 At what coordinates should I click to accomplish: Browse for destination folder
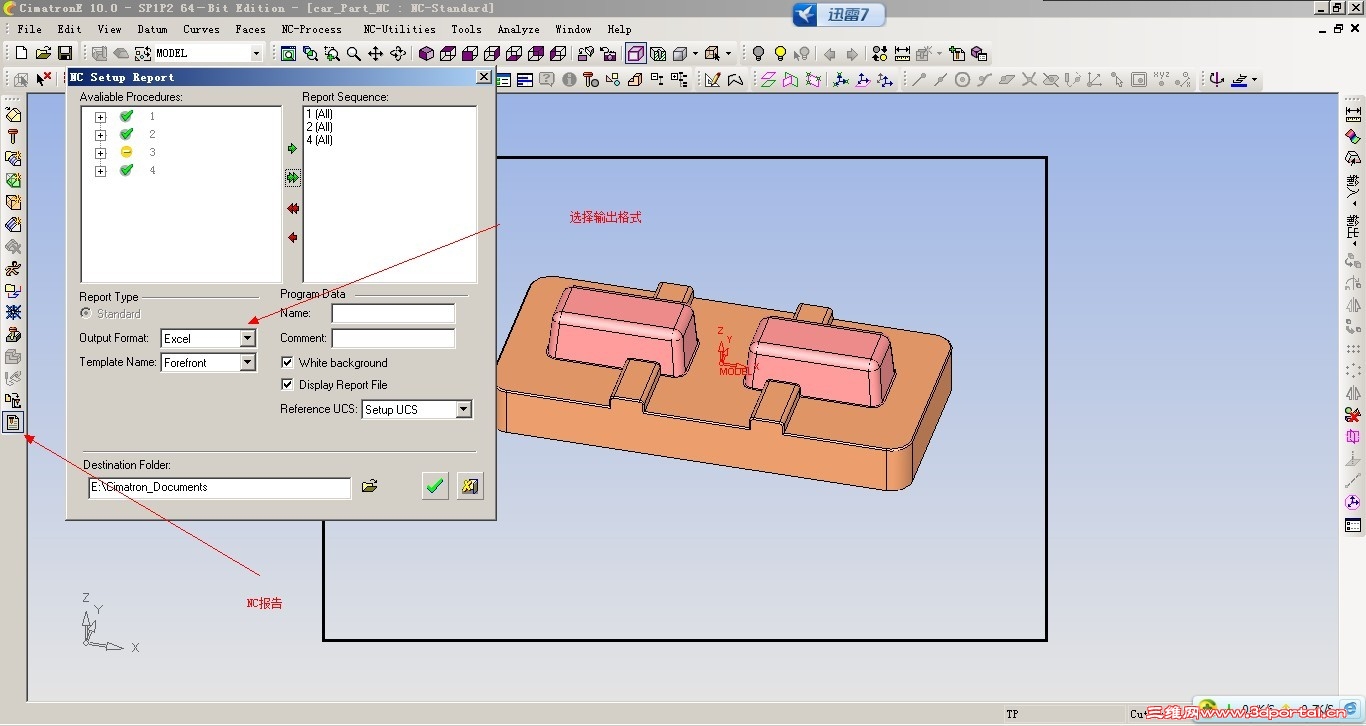click(x=370, y=487)
